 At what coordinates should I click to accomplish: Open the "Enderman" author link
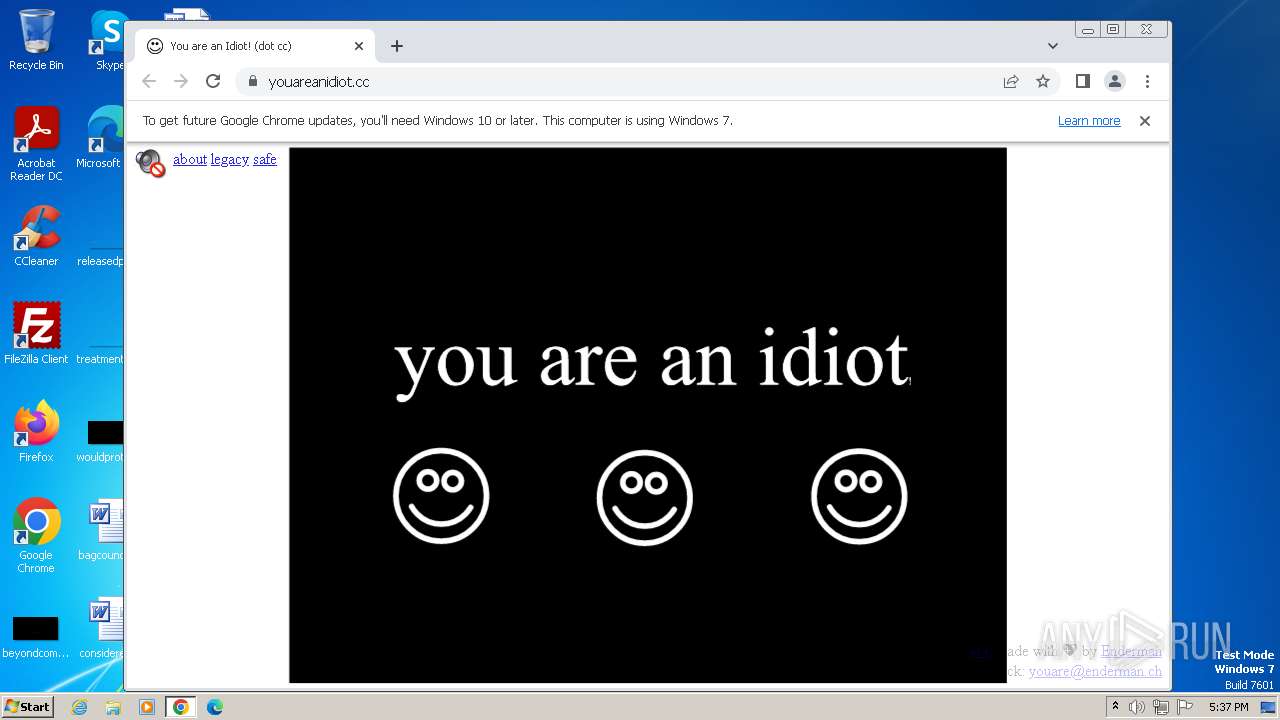coord(1132,651)
